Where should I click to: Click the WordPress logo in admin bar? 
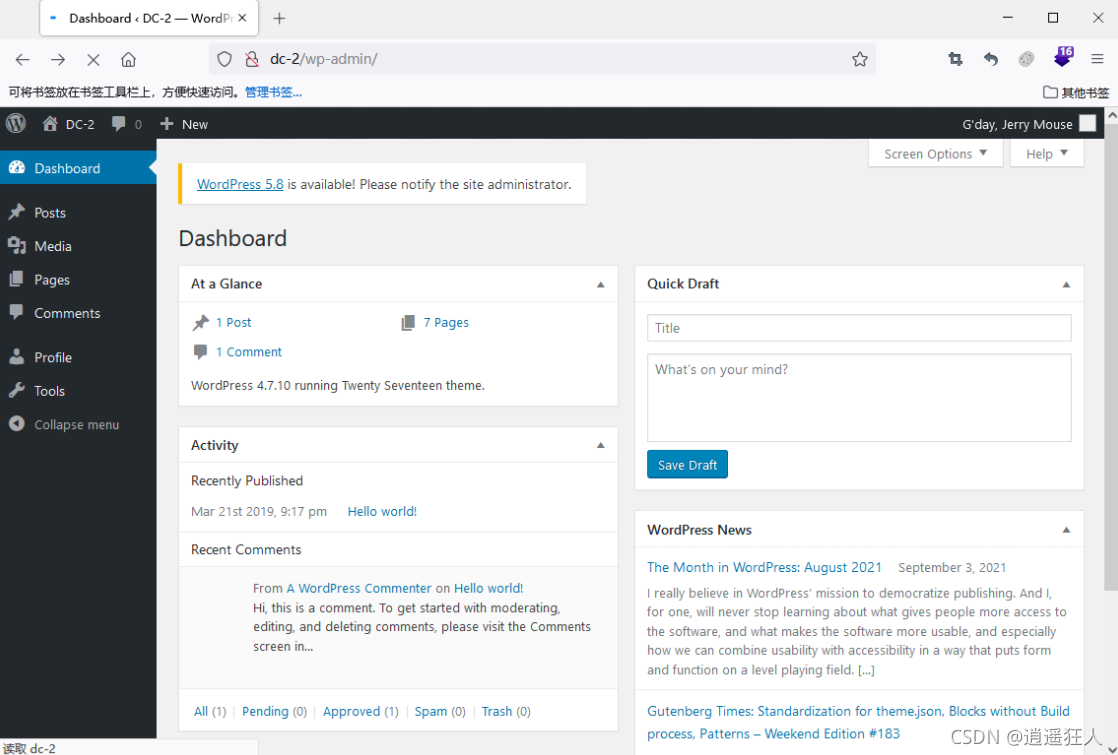point(16,123)
